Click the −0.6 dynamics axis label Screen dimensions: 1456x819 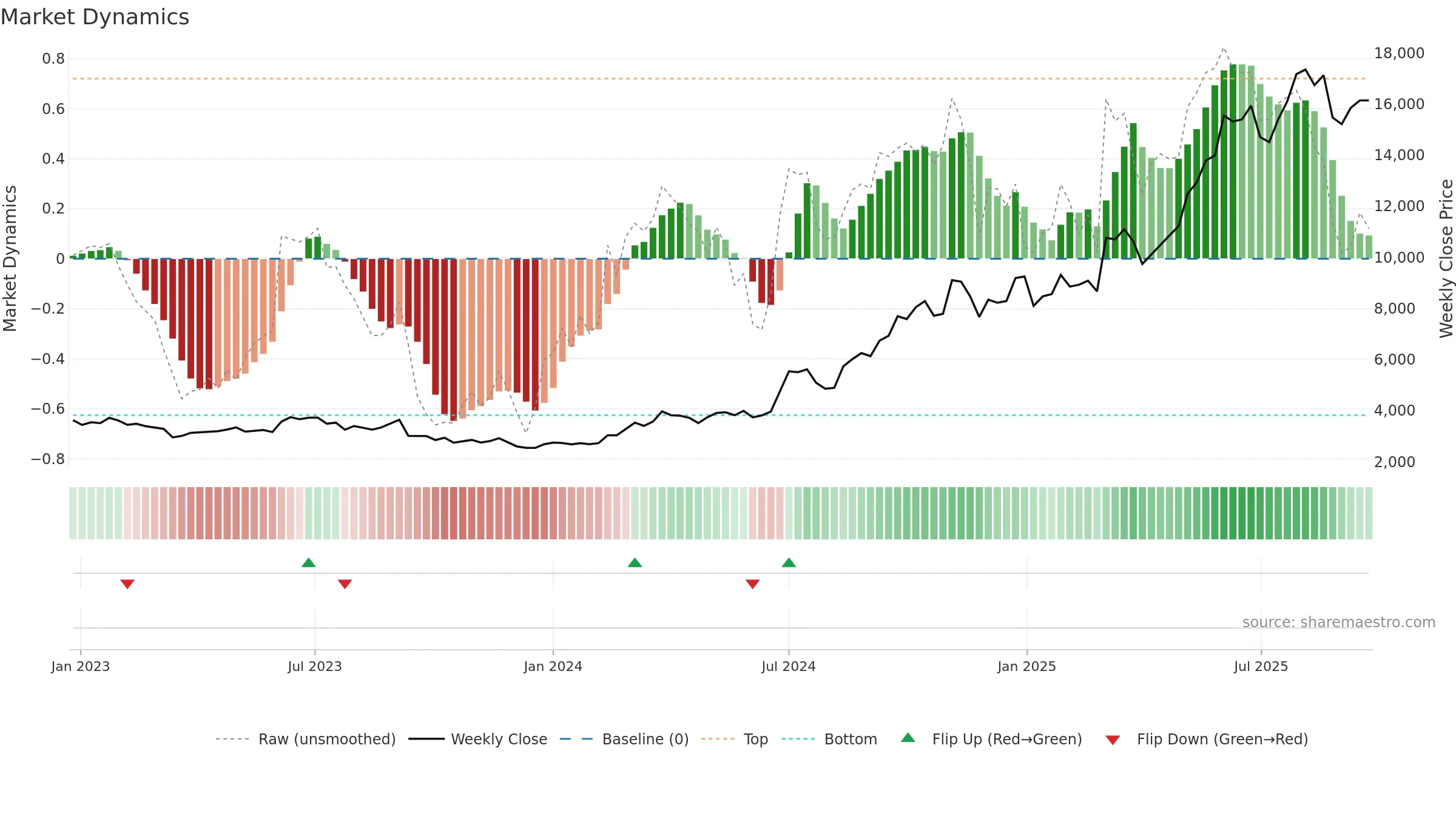48,409
